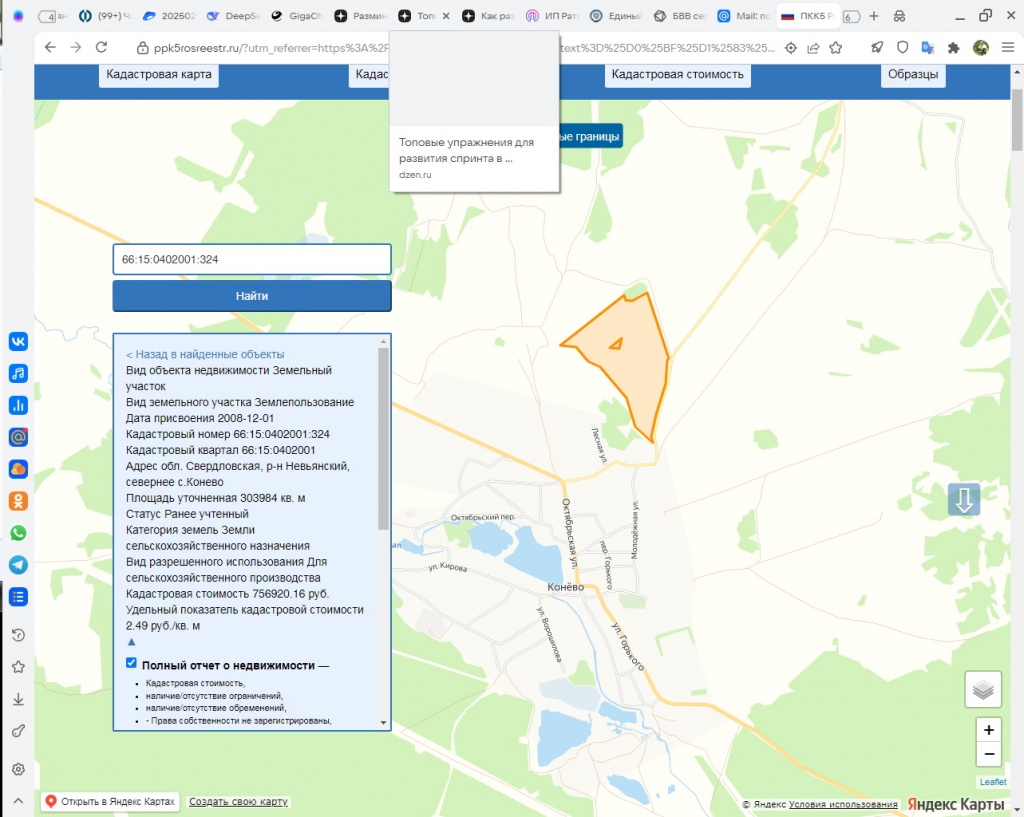Open downloads from the browser sidebar
1024x817 pixels.
[18, 699]
